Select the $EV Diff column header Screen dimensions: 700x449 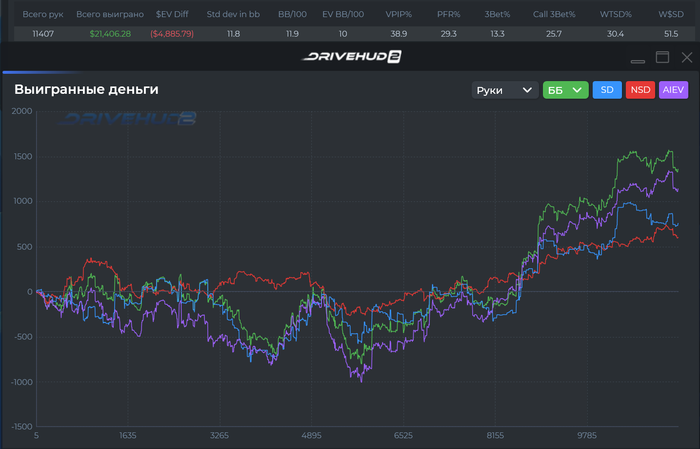click(x=172, y=15)
